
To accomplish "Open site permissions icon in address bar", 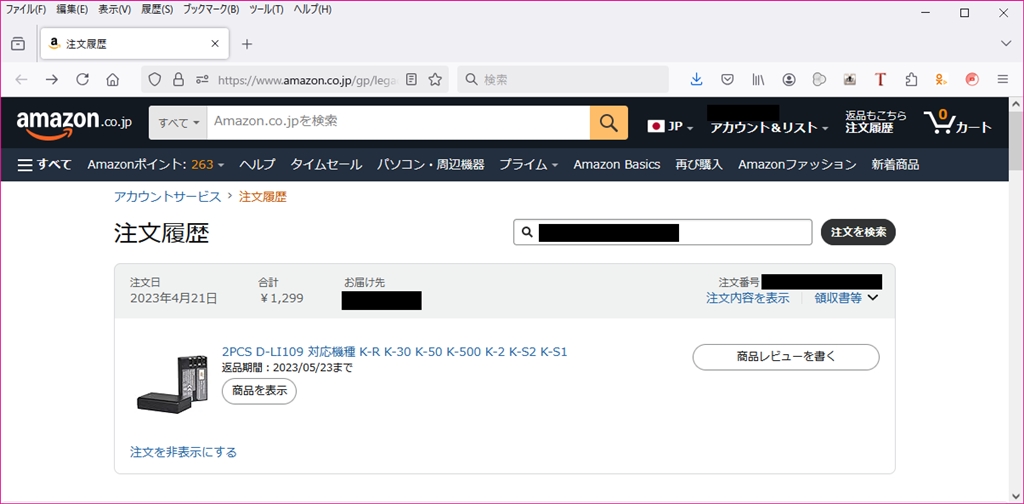I will (202, 80).
